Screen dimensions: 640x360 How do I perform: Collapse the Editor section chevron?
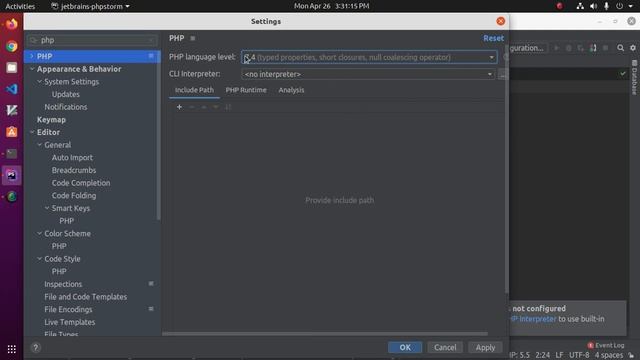coord(32,132)
